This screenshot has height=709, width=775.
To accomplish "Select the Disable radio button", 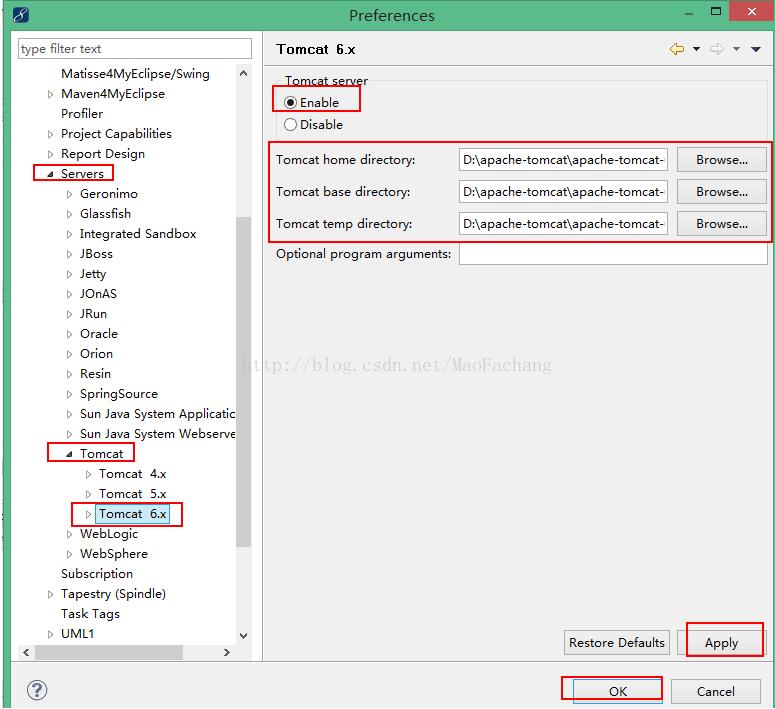I will (291, 125).
